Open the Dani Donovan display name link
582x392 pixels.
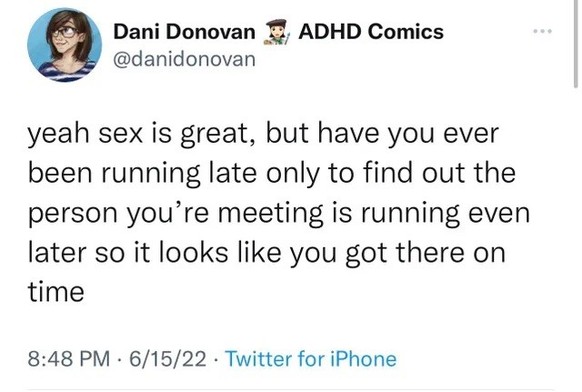[184, 32]
